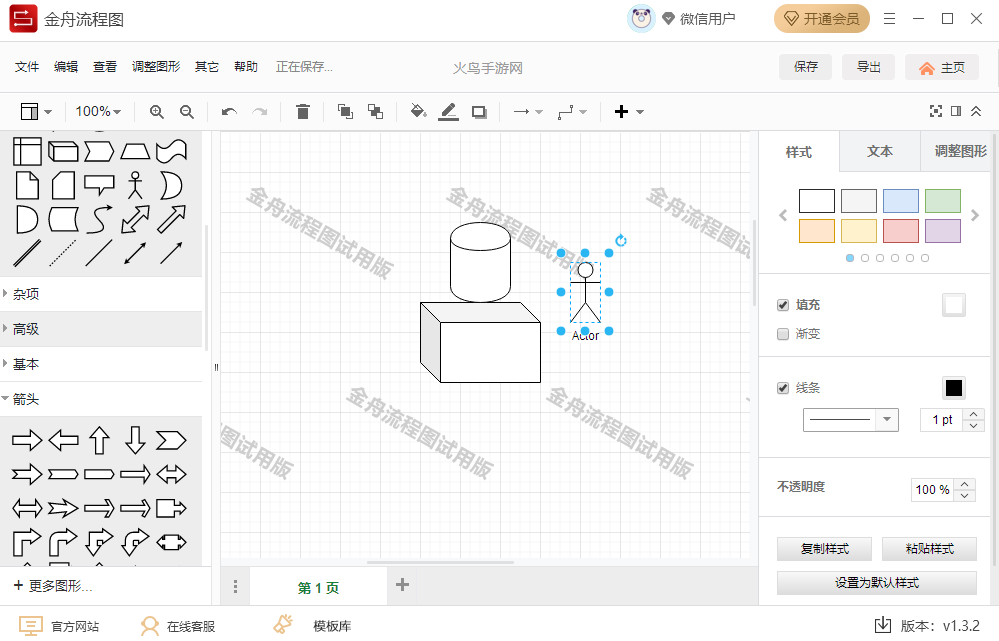Viewport: 999px width, 641px height.
Task: Click the 保存 button
Action: click(805, 67)
